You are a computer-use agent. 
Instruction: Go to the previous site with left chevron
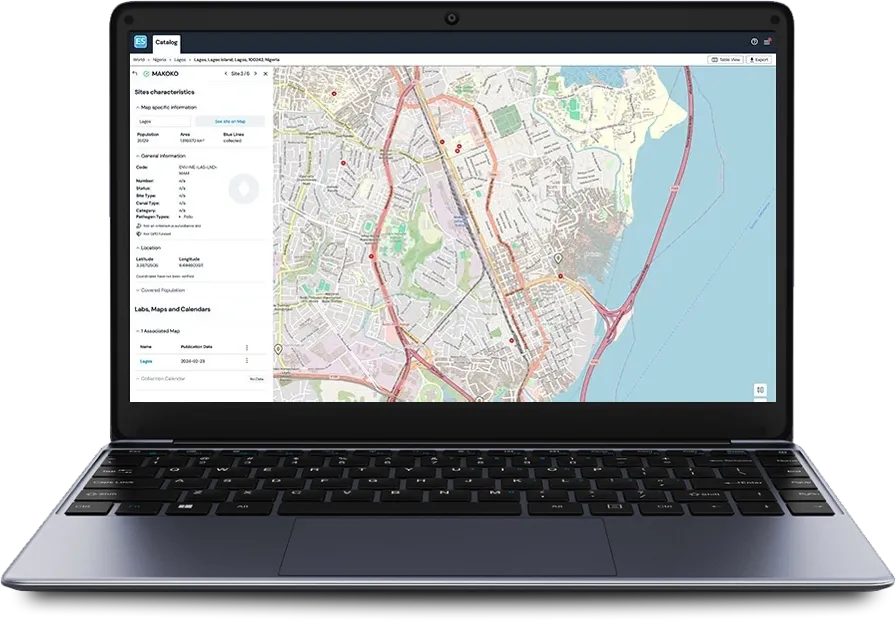[226, 74]
